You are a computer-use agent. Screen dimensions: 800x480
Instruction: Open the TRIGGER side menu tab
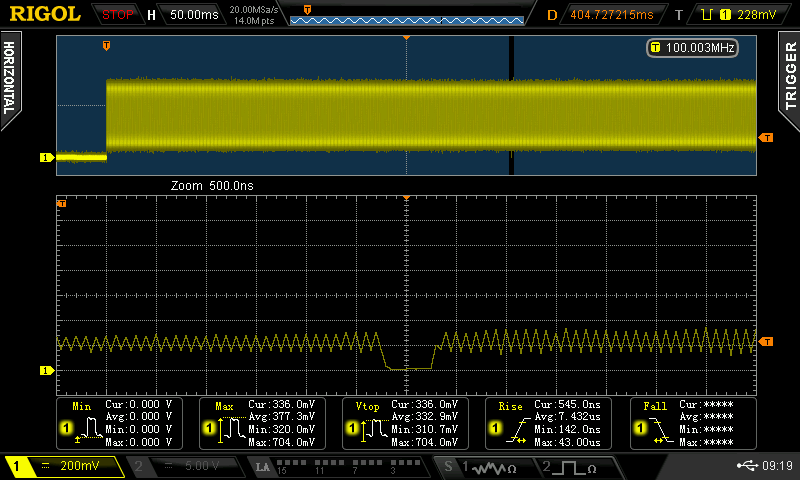click(789, 78)
